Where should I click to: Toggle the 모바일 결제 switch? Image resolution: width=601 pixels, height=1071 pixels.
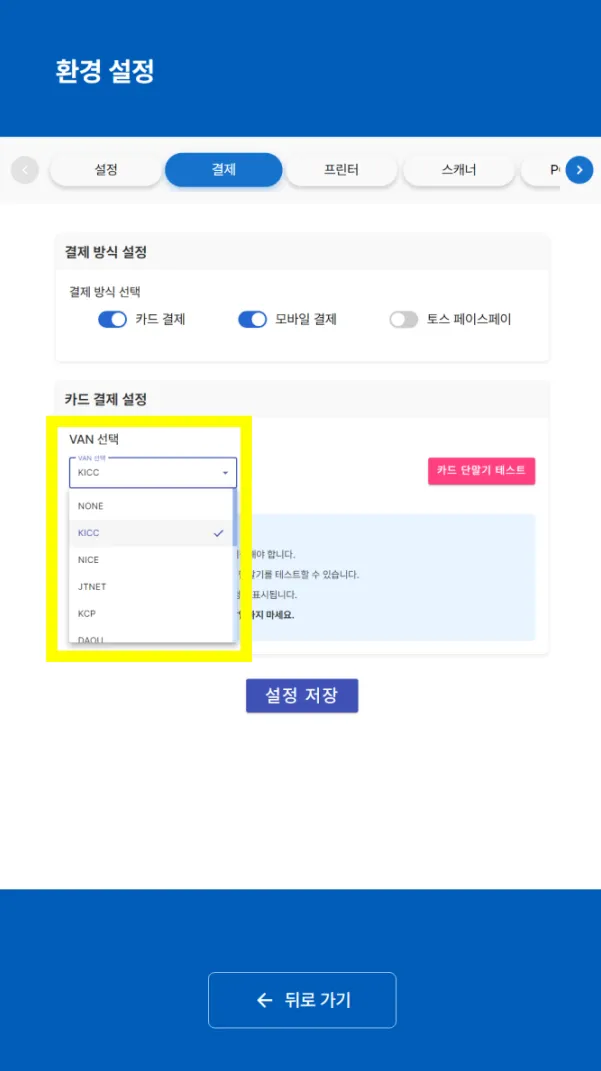[252, 320]
